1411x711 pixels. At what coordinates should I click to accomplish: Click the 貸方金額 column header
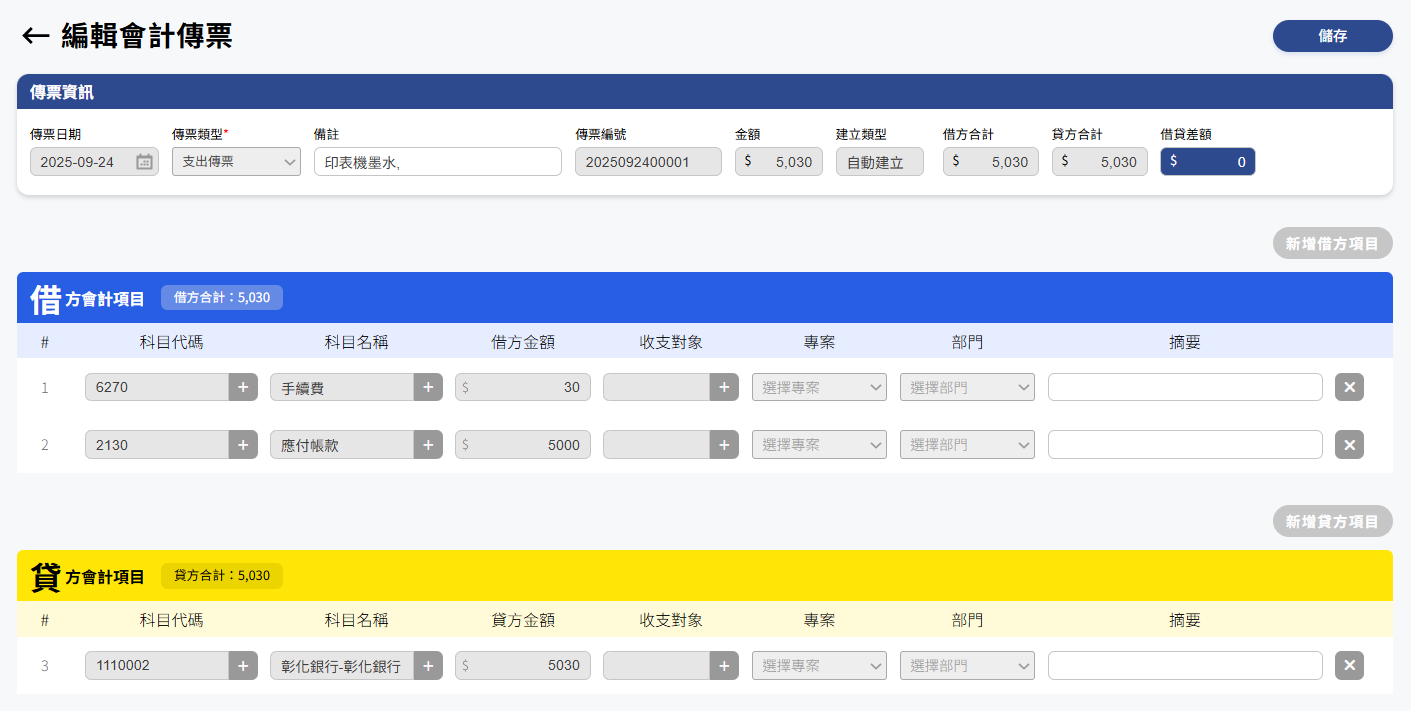tap(523, 620)
